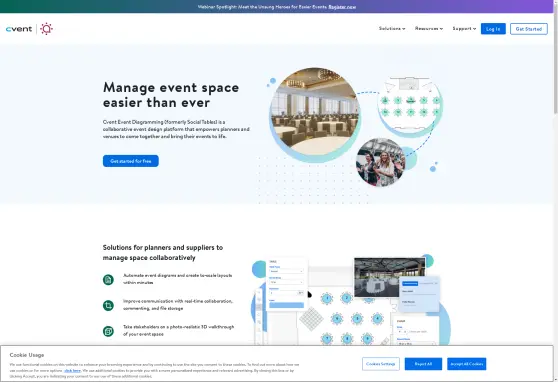558x382 pixels.
Task: Follow the click here cookie link
Action: [x=73, y=371]
